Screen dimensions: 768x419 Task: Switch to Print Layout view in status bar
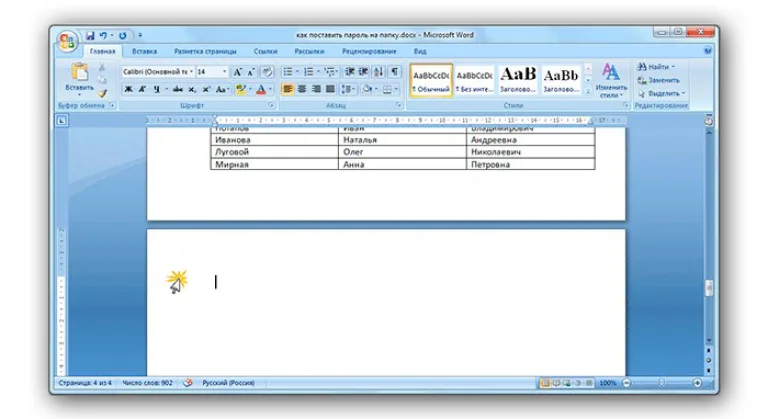tap(545, 383)
